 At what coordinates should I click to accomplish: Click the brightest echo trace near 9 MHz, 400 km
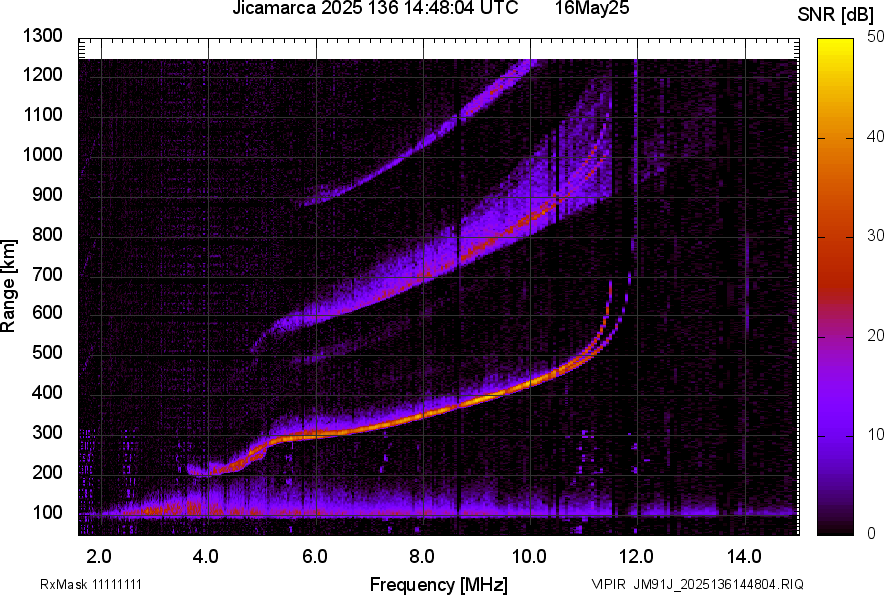[479, 399]
